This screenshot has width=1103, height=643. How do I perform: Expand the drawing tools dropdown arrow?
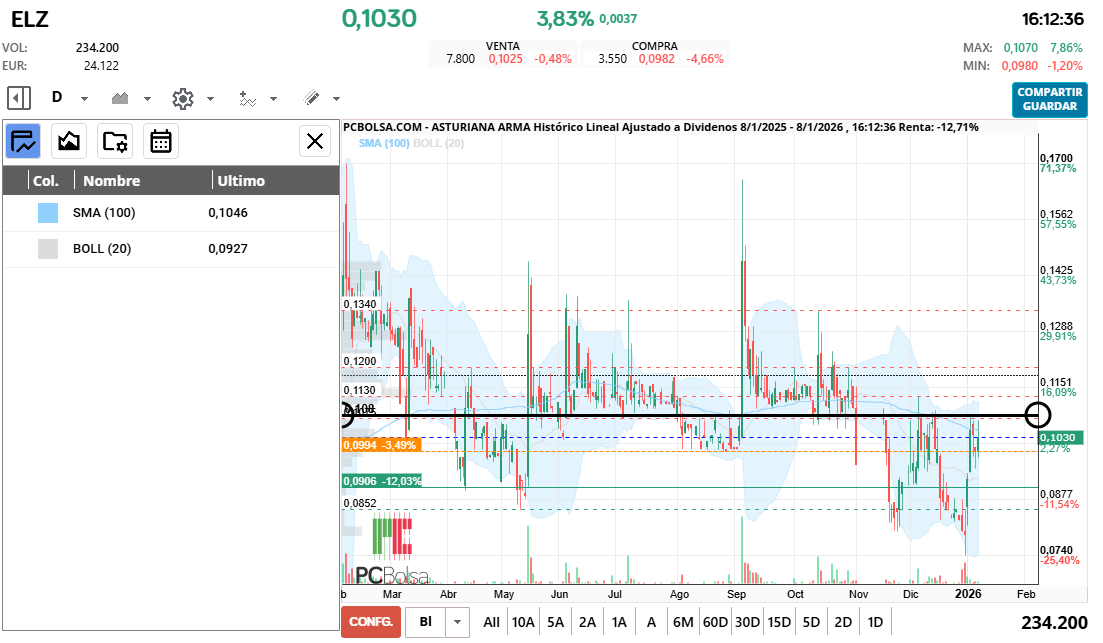point(336,99)
